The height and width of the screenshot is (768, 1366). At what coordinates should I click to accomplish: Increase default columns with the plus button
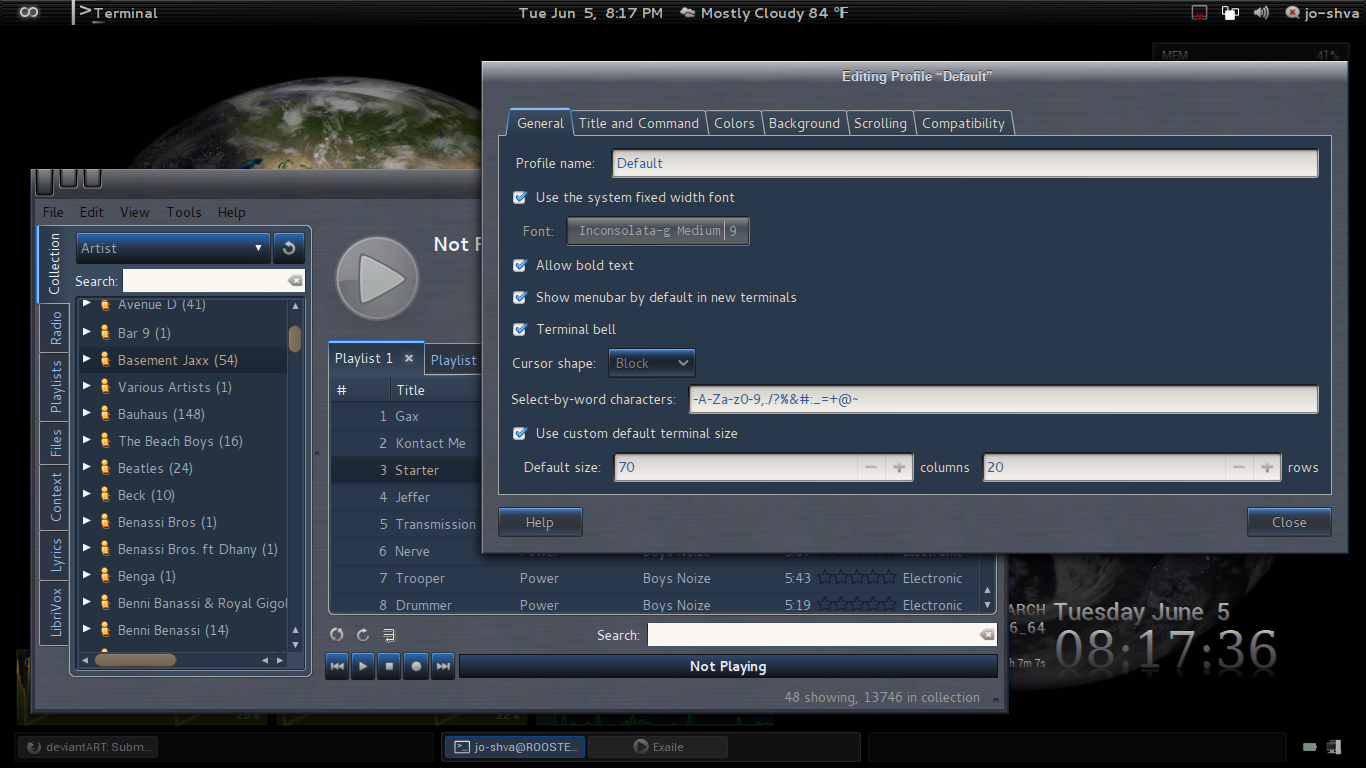click(899, 467)
